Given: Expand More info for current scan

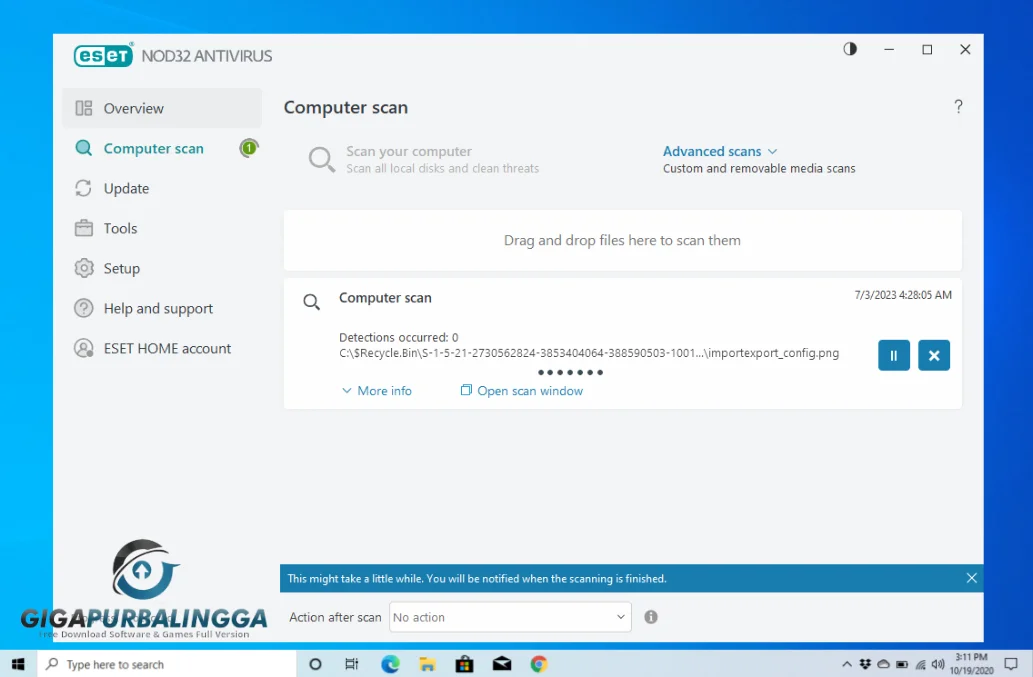Looking at the screenshot, I should 377,391.
